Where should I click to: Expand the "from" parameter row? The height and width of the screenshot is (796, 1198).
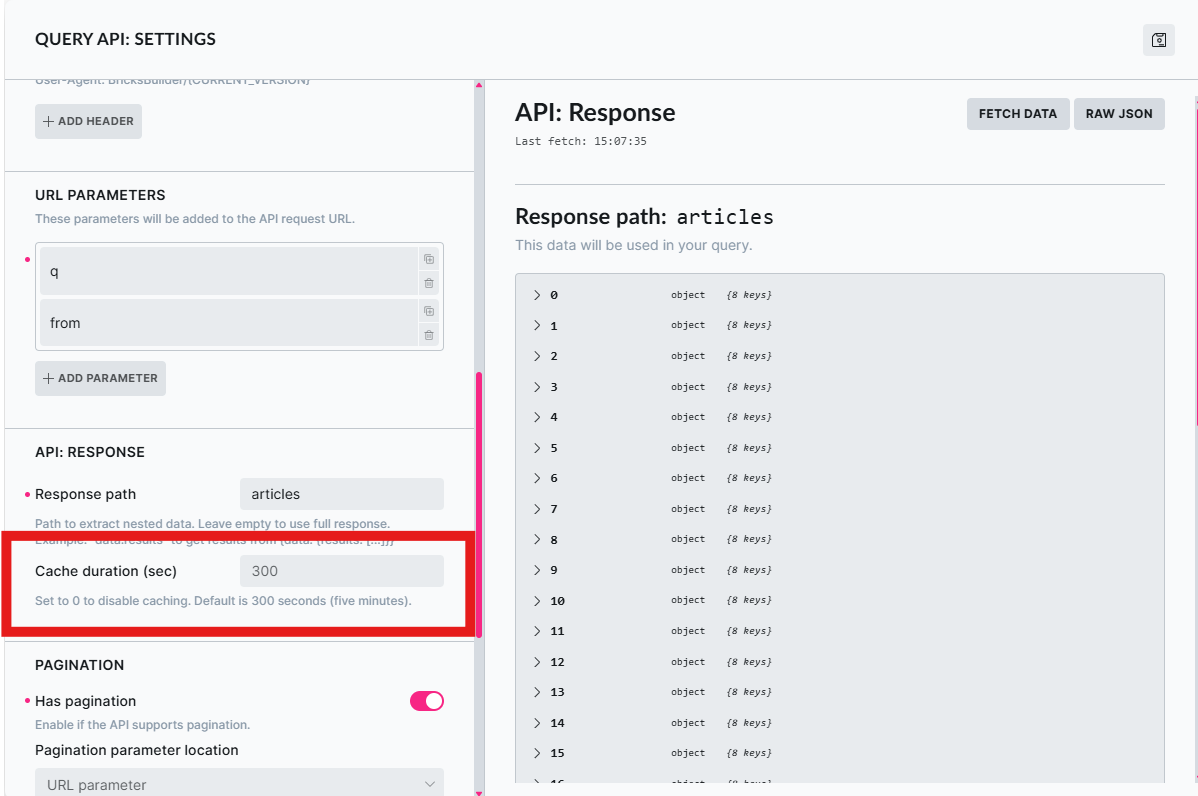(x=228, y=323)
